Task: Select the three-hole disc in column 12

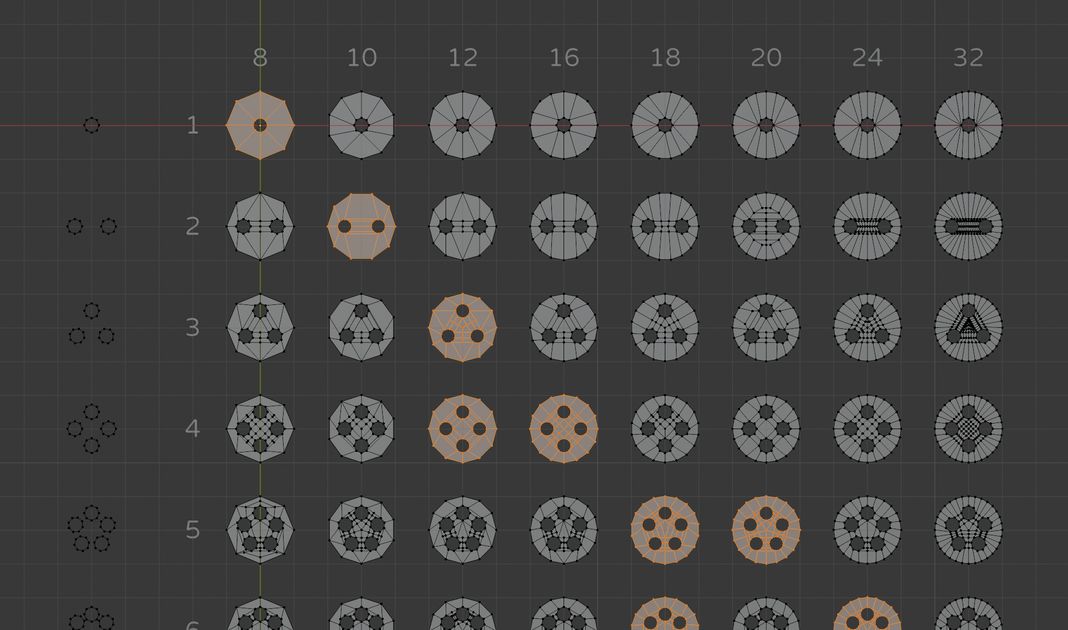Action: tap(463, 327)
